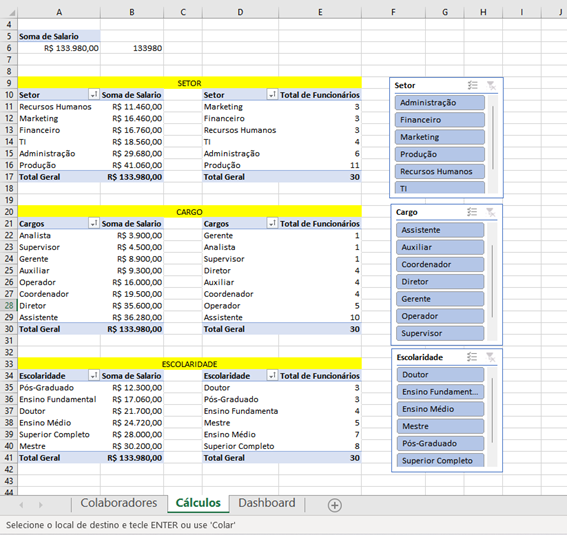Select column H header
The height and width of the screenshot is (535, 567).
[x=483, y=12]
